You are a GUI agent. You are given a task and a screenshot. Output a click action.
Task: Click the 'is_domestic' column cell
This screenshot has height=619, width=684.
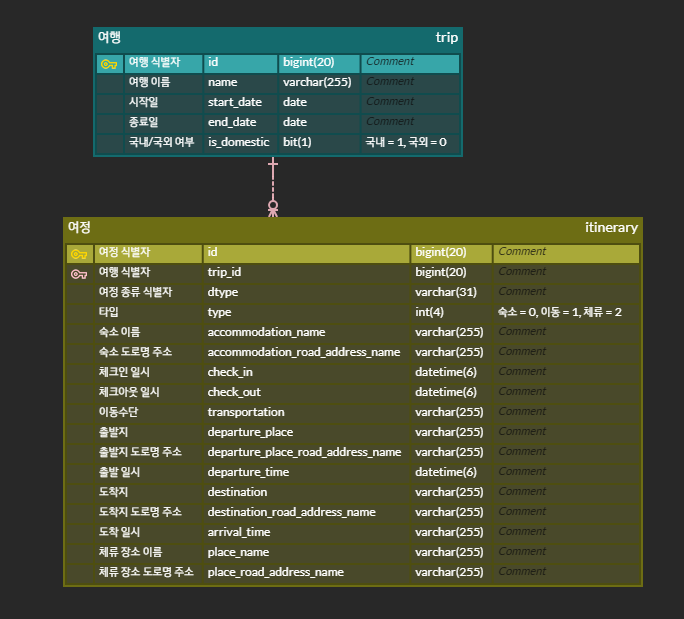[x=240, y=143]
